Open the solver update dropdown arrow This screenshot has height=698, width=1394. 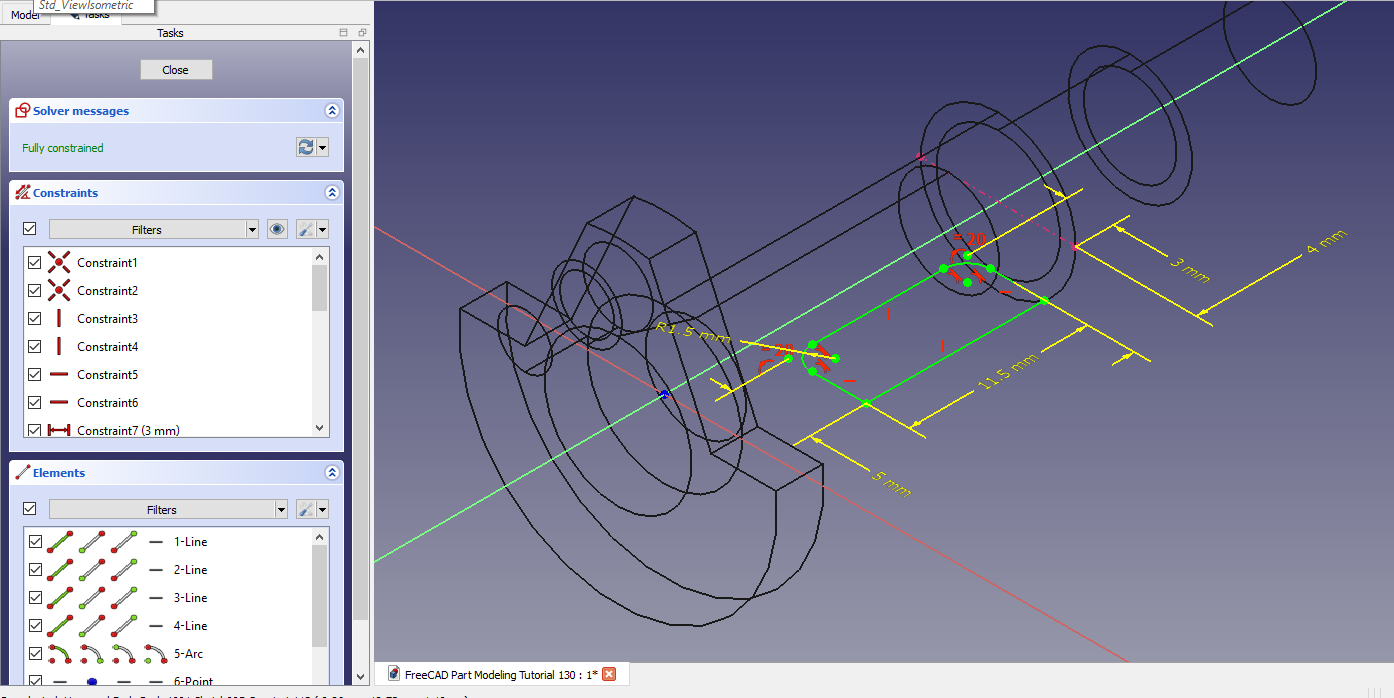coord(322,147)
